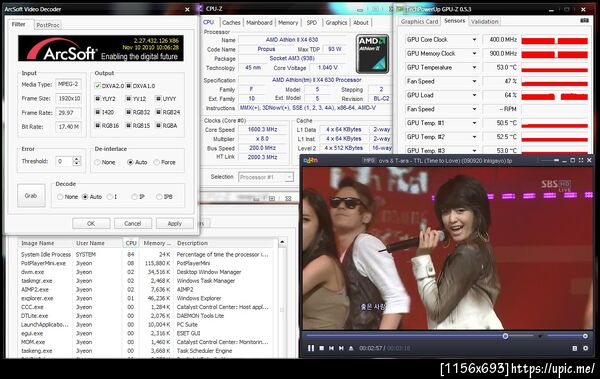Click the AMD Athlon II logo in CPU-Z
The height and width of the screenshot is (379, 600).
tap(372, 54)
